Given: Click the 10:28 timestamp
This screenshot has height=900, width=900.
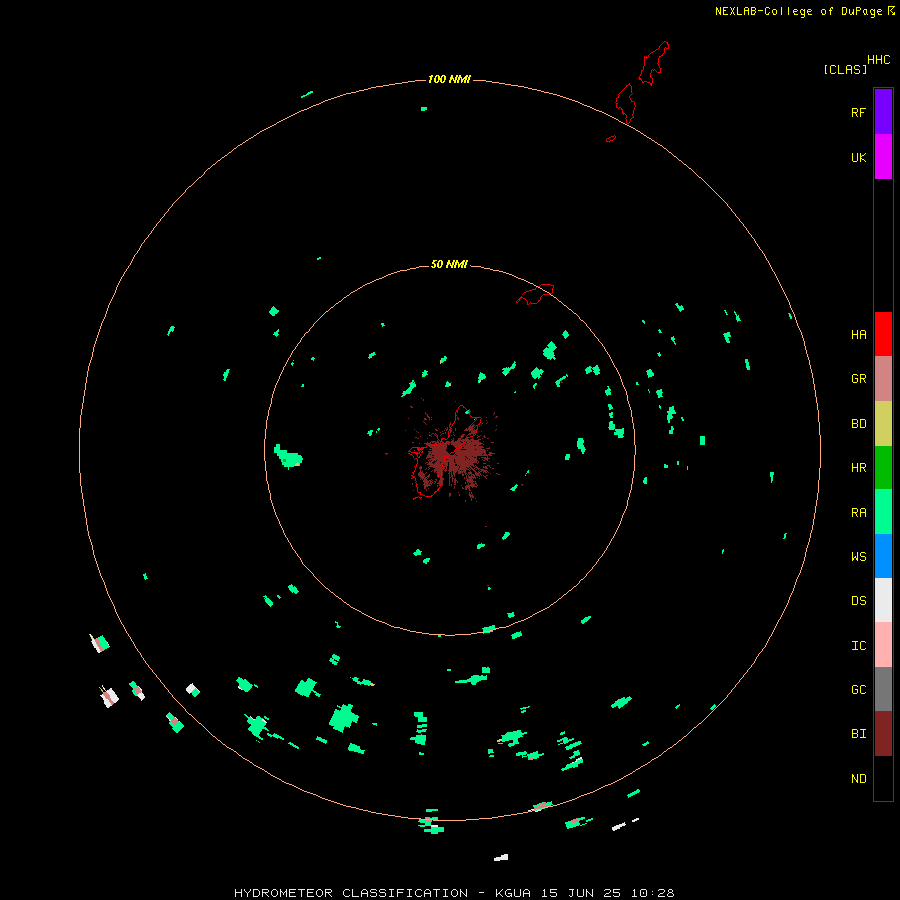Looking at the screenshot, I should 652,893.
